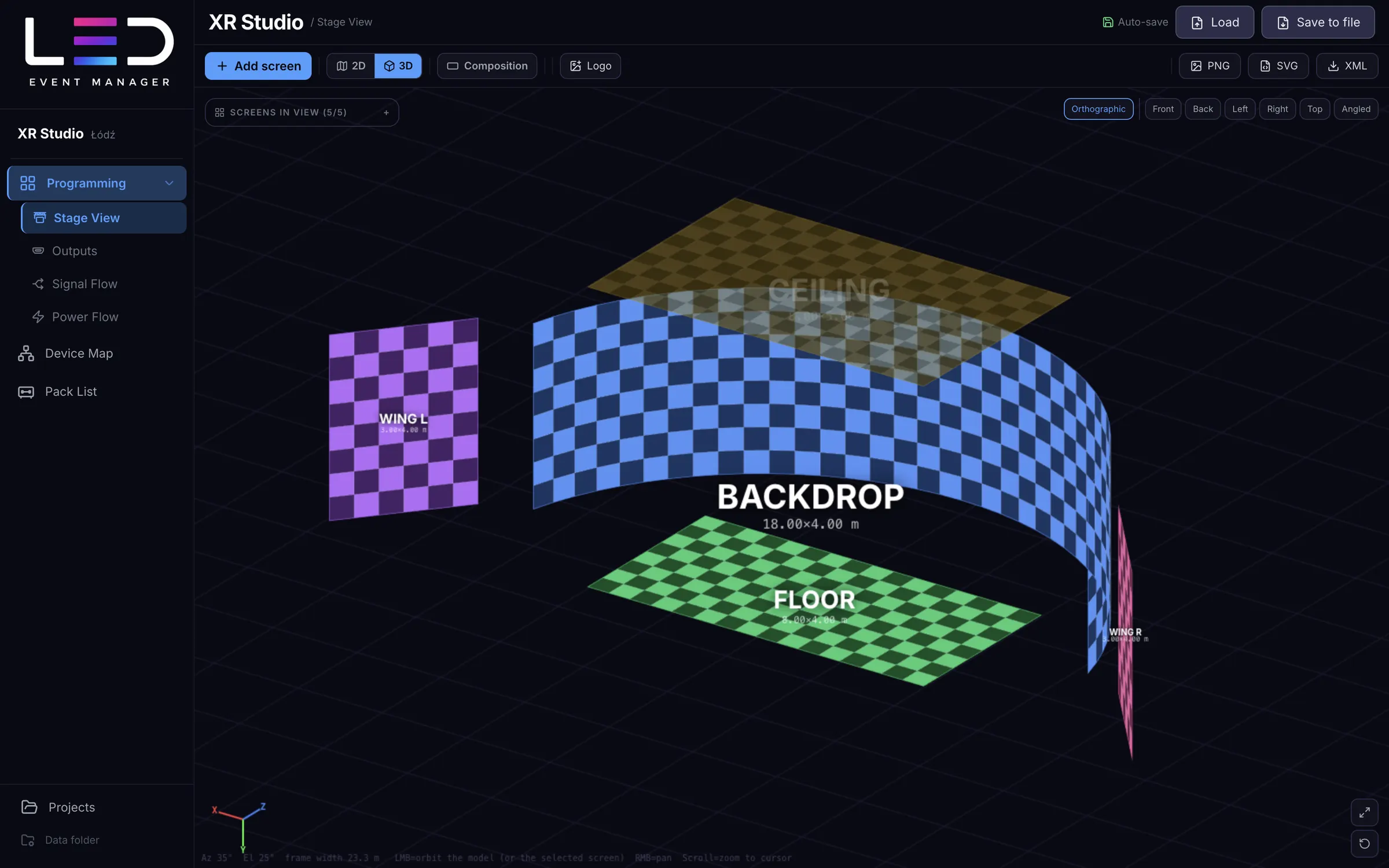Open Stage View in sidebar
1389x868 pixels.
point(104,218)
